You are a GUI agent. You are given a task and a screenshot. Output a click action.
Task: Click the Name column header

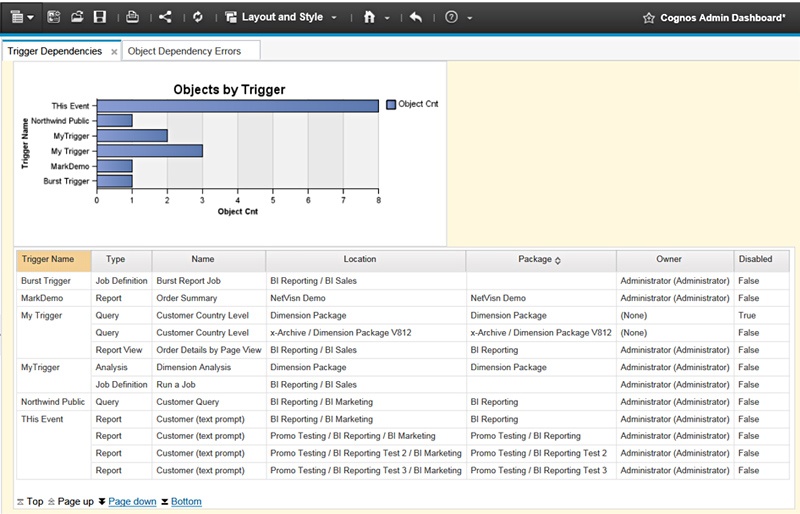point(208,260)
